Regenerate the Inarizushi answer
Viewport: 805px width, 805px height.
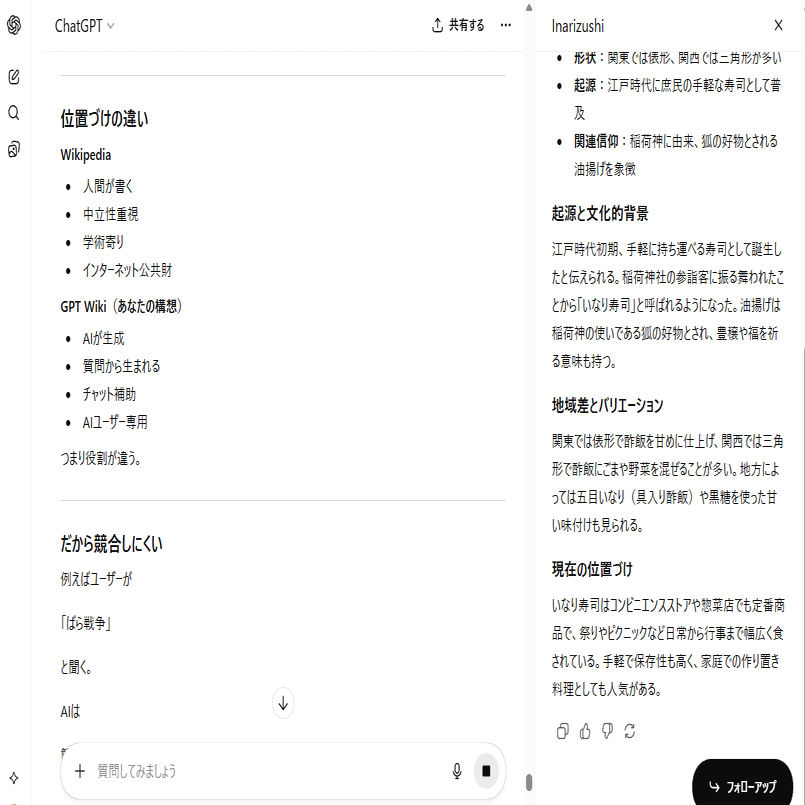[x=630, y=731]
